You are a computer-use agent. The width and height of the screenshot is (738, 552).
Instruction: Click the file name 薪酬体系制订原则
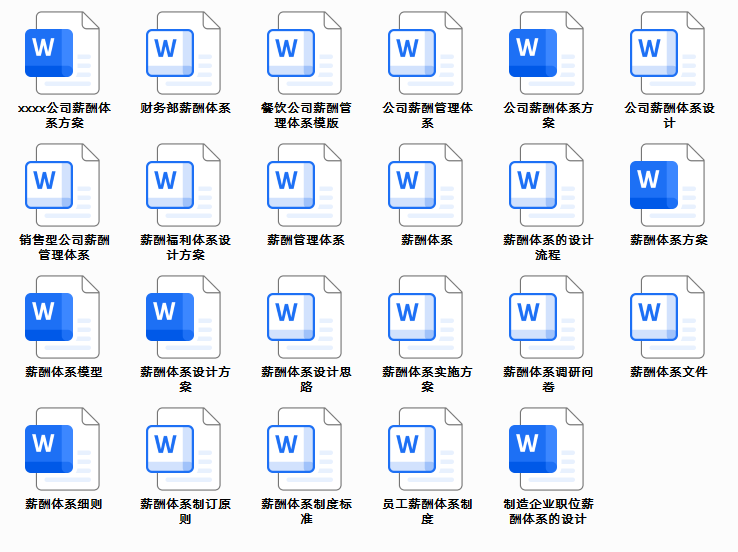pyautogui.click(x=185, y=511)
